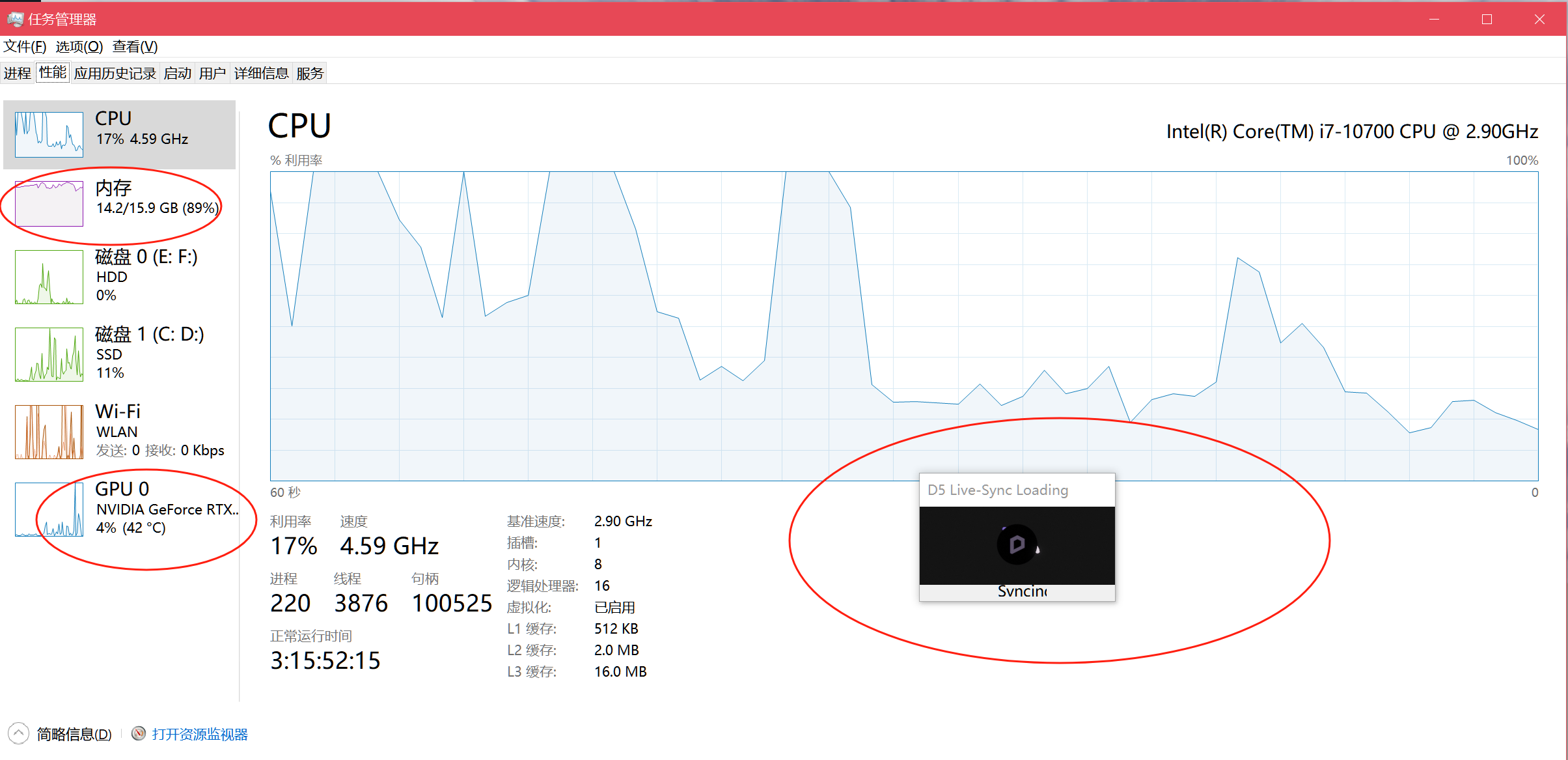Click the 100525 handle count
Image resolution: width=1568 pixels, height=760 pixels.
coord(452,603)
